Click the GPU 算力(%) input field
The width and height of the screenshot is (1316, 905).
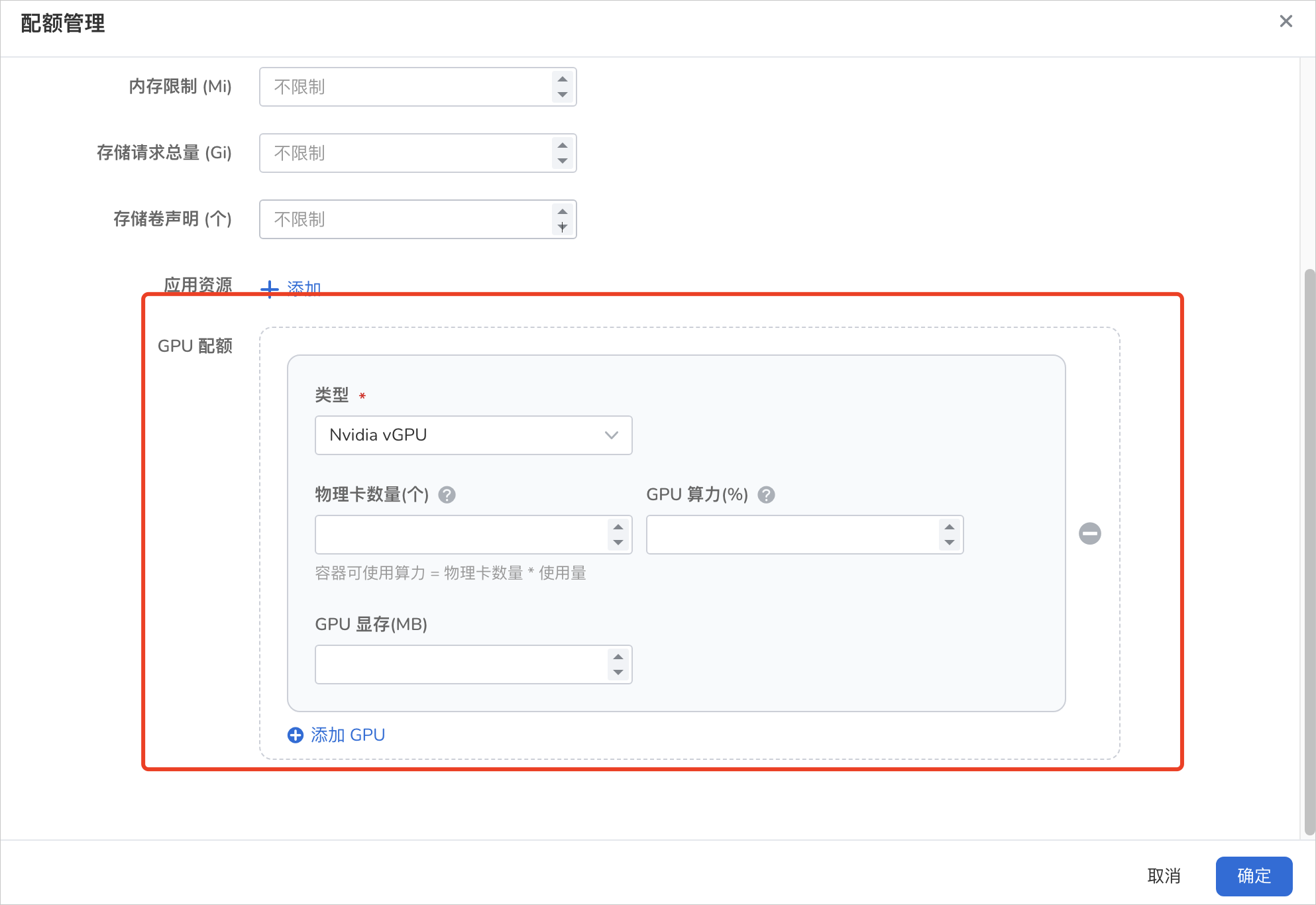point(804,535)
